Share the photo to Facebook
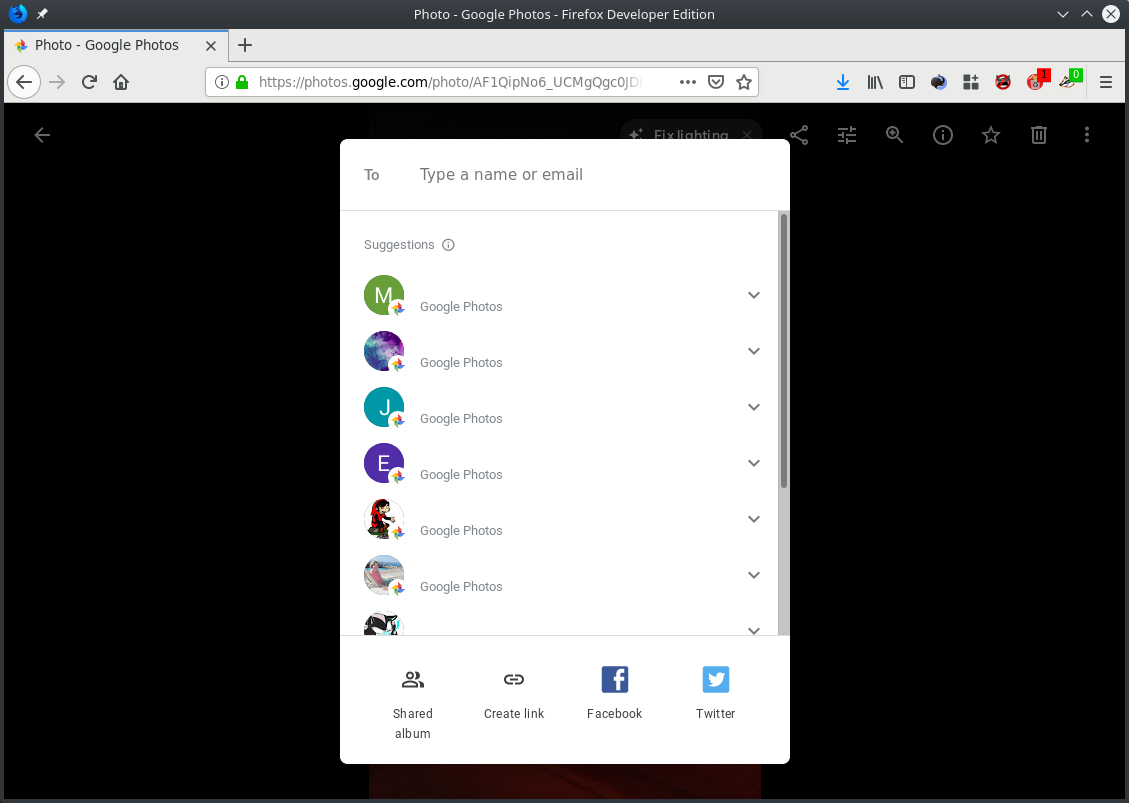The width and height of the screenshot is (1129, 803). coord(614,694)
